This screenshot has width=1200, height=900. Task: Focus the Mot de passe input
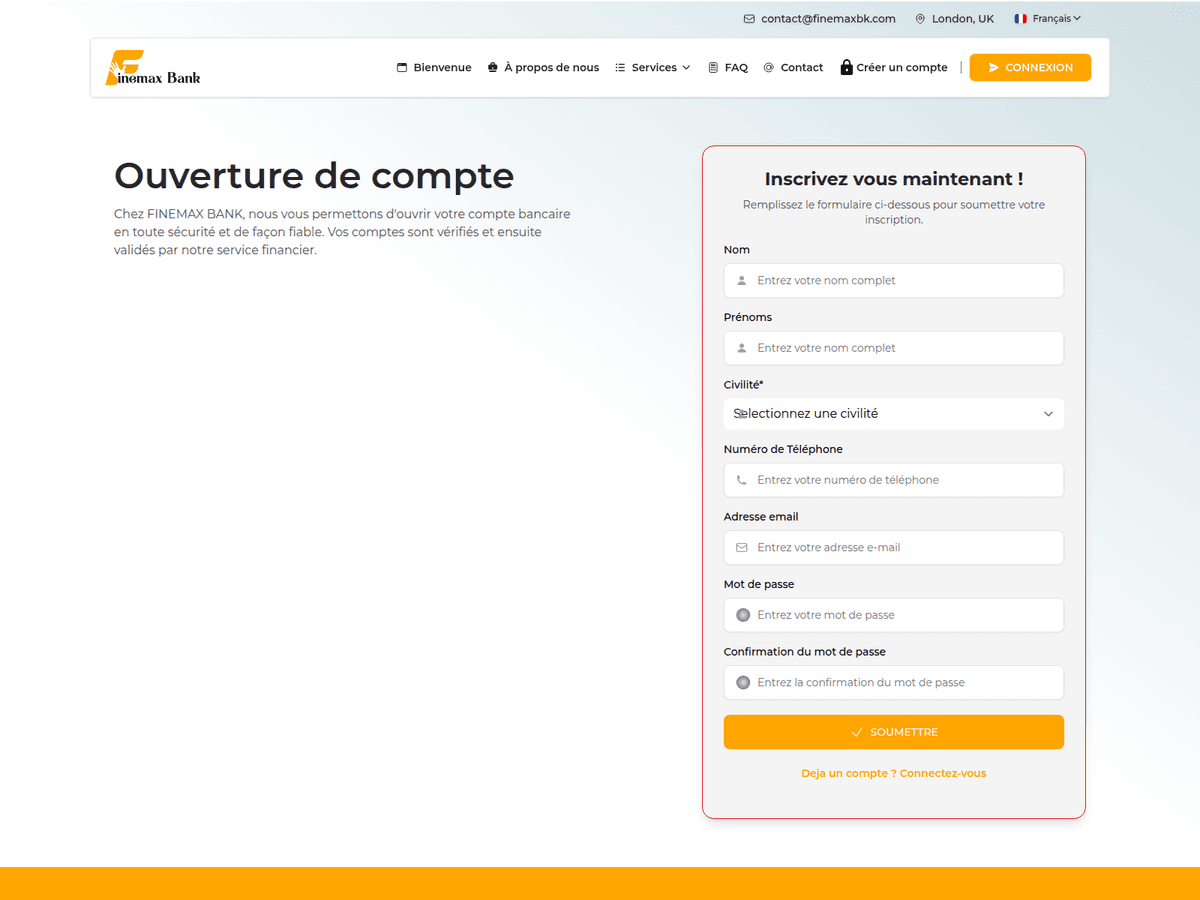(894, 615)
